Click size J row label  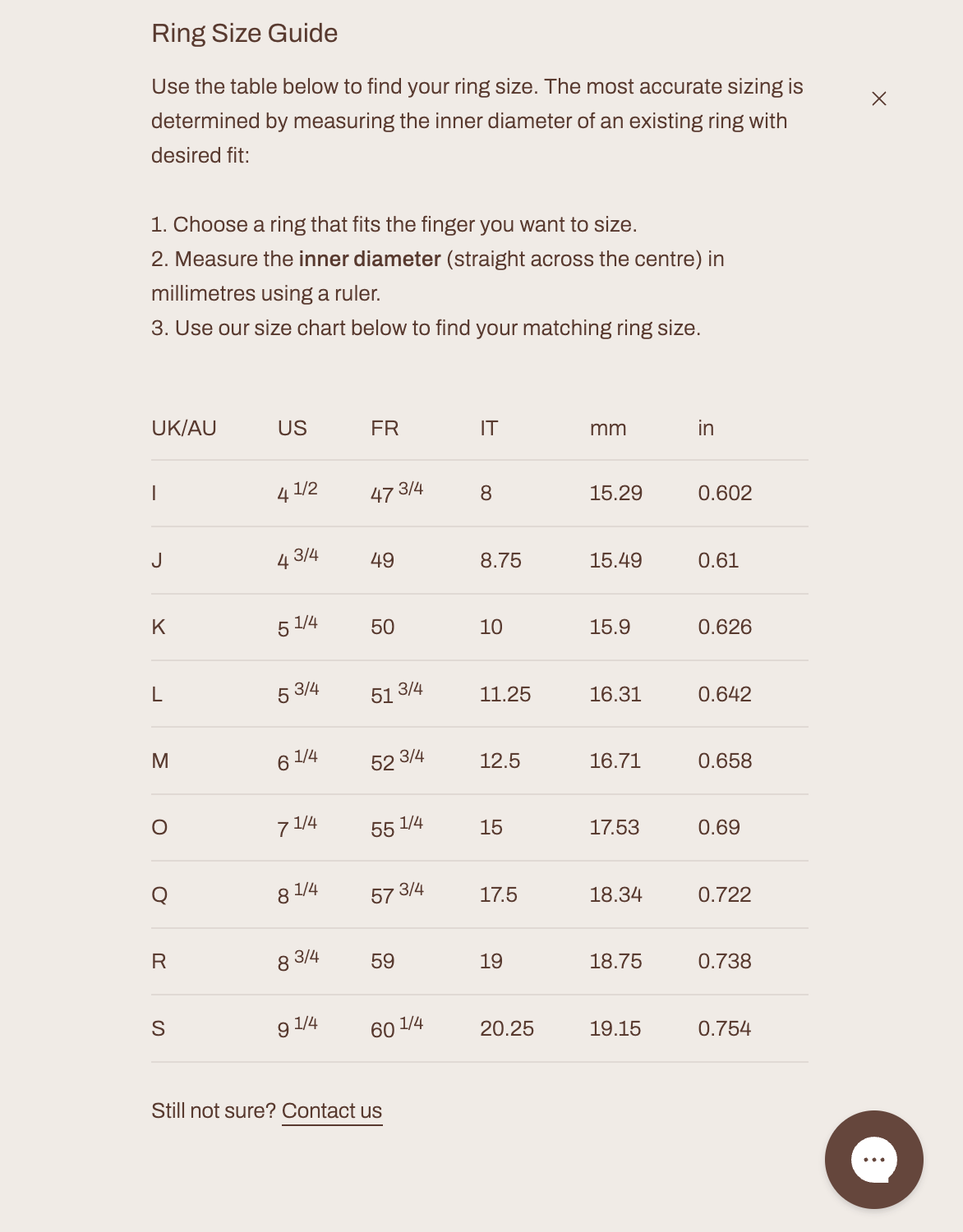[157, 560]
